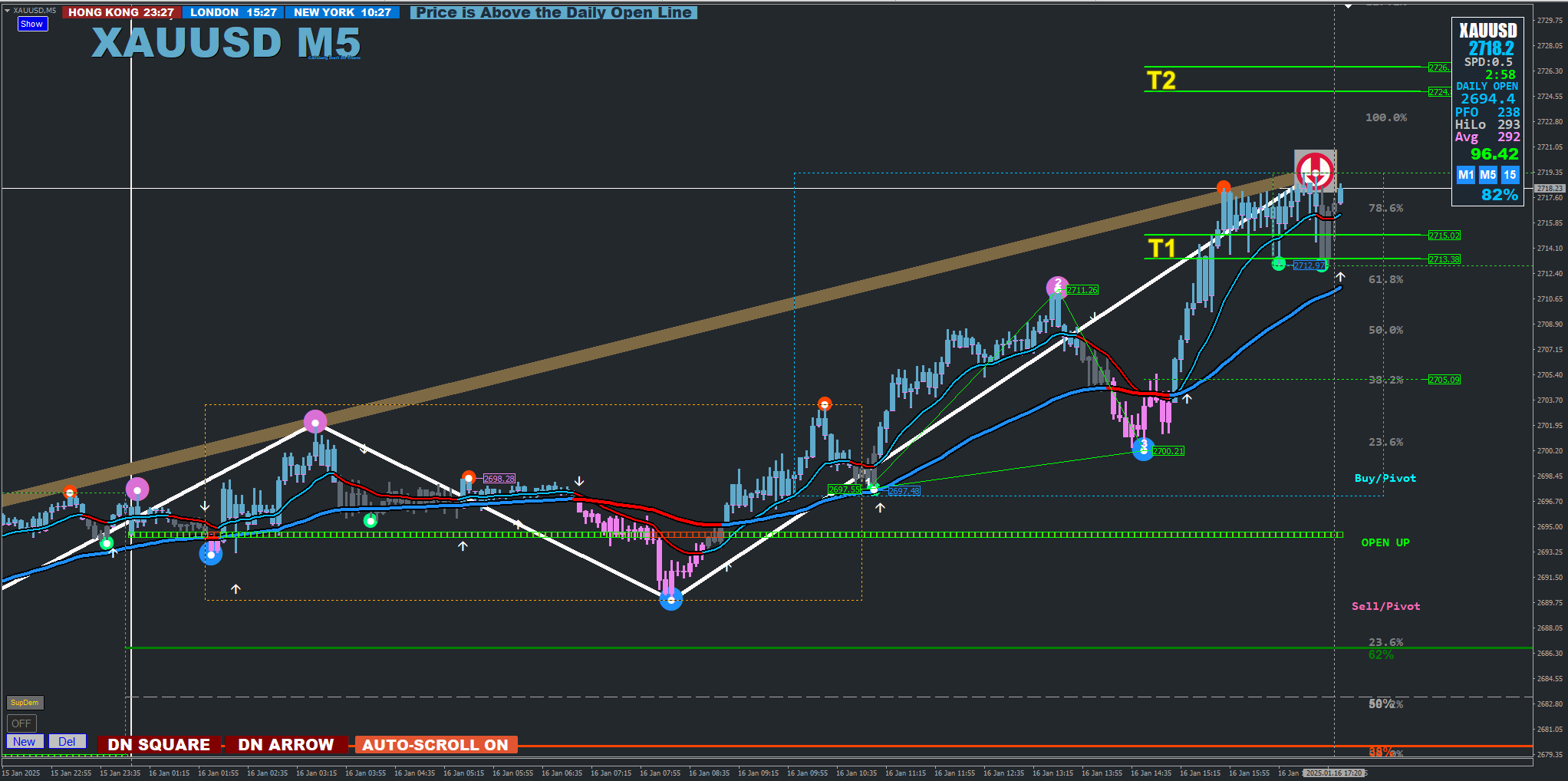Toggle the DN SQUARE button
1568x781 pixels.
[159, 745]
